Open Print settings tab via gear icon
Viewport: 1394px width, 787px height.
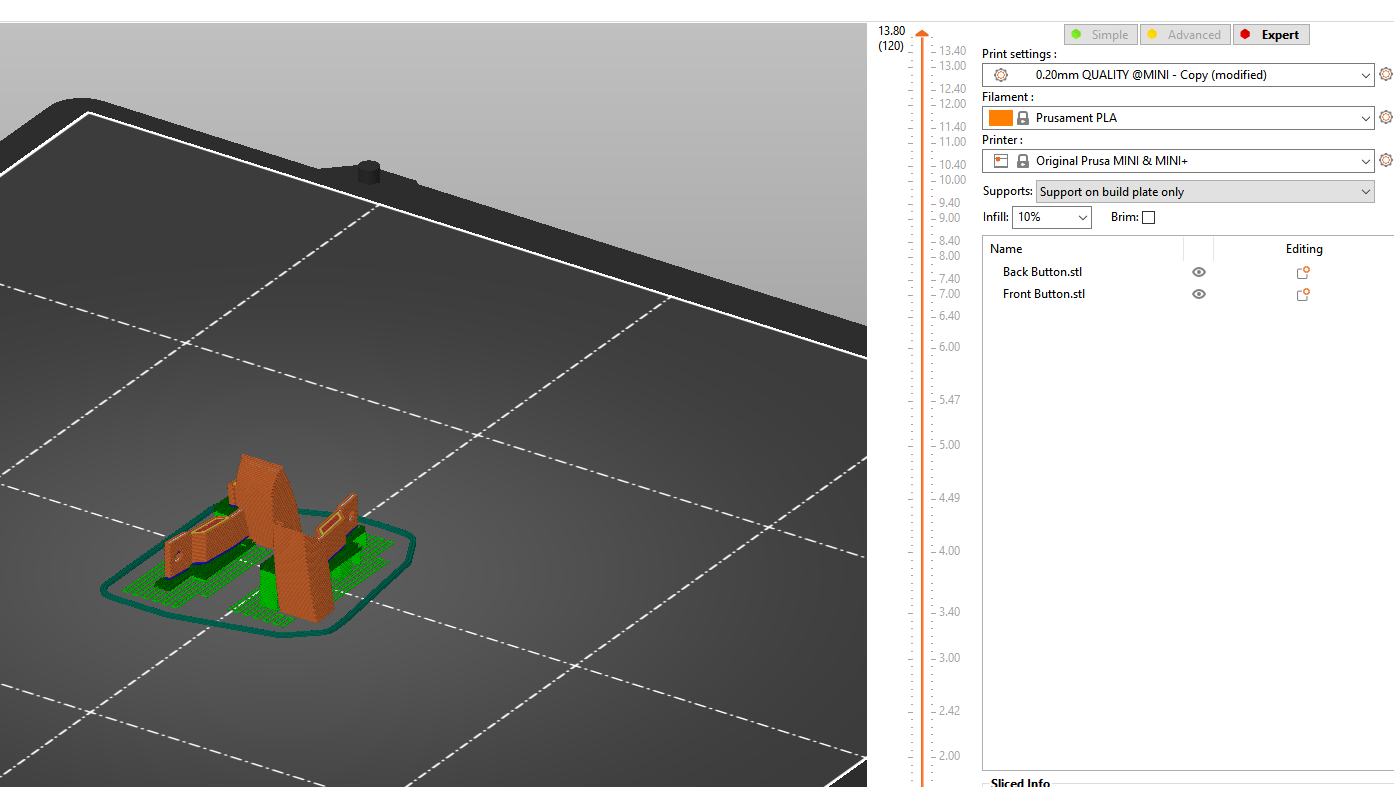tap(1385, 74)
